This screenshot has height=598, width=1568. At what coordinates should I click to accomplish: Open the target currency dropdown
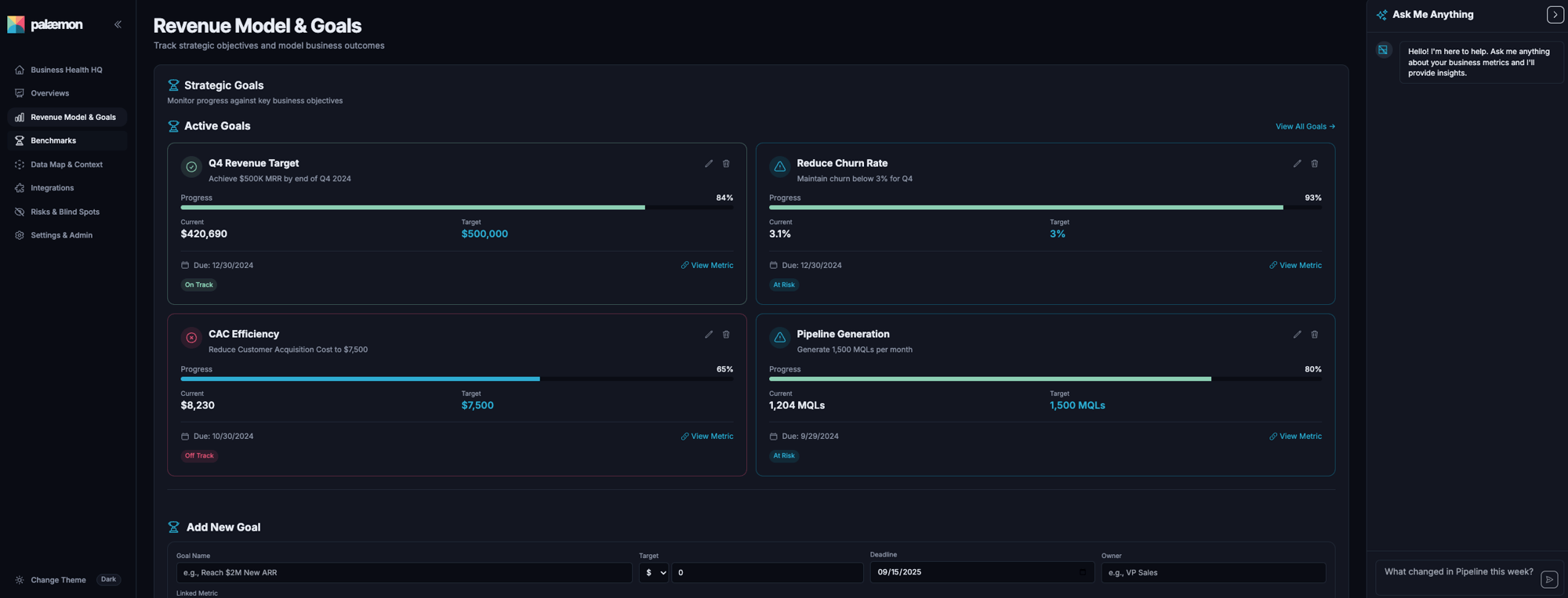(x=653, y=573)
